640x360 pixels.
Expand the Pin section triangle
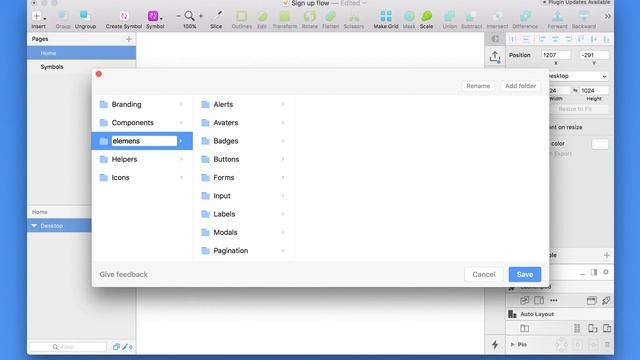(513, 344)
